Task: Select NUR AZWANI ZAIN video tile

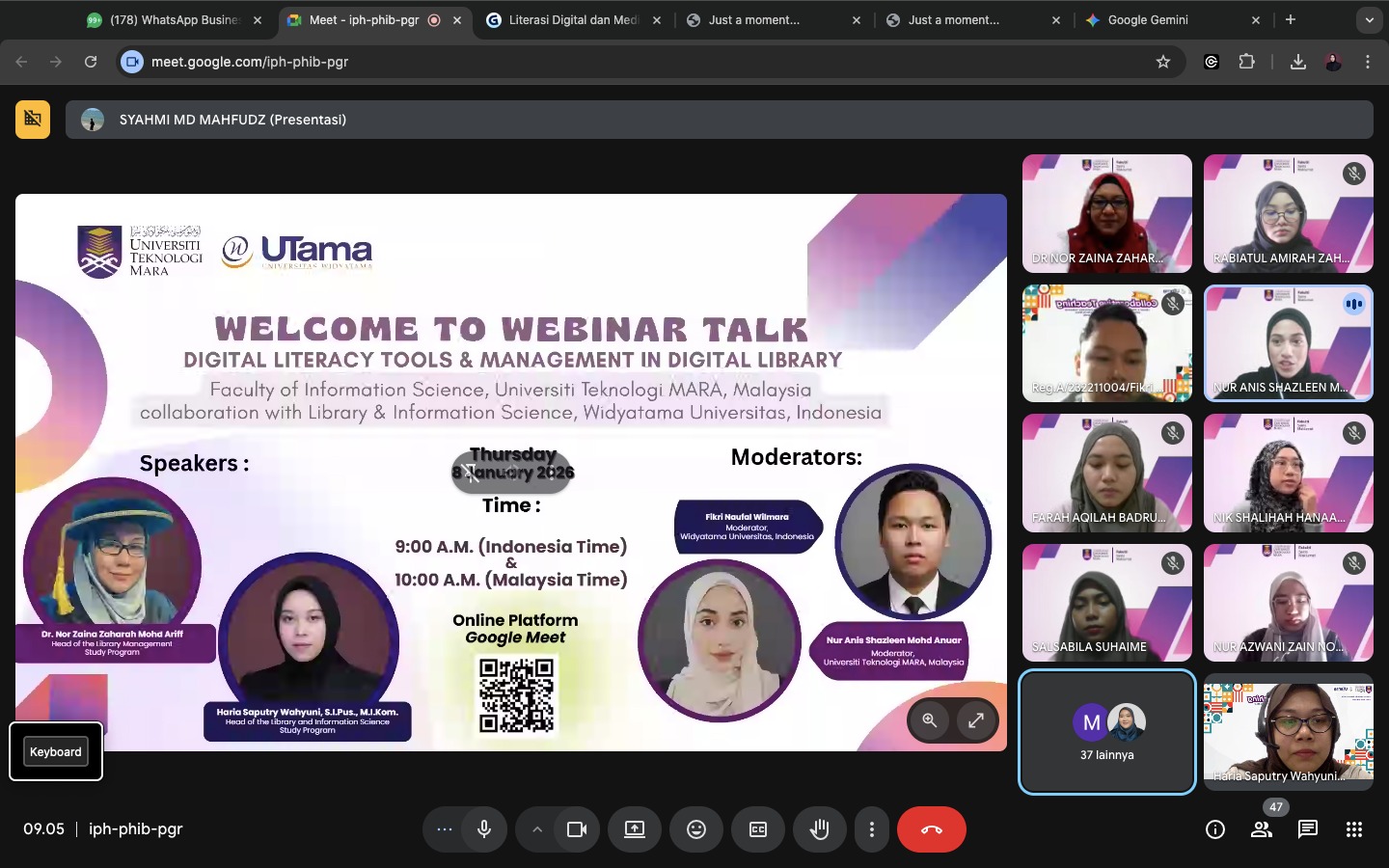Action: point(1289,603)
